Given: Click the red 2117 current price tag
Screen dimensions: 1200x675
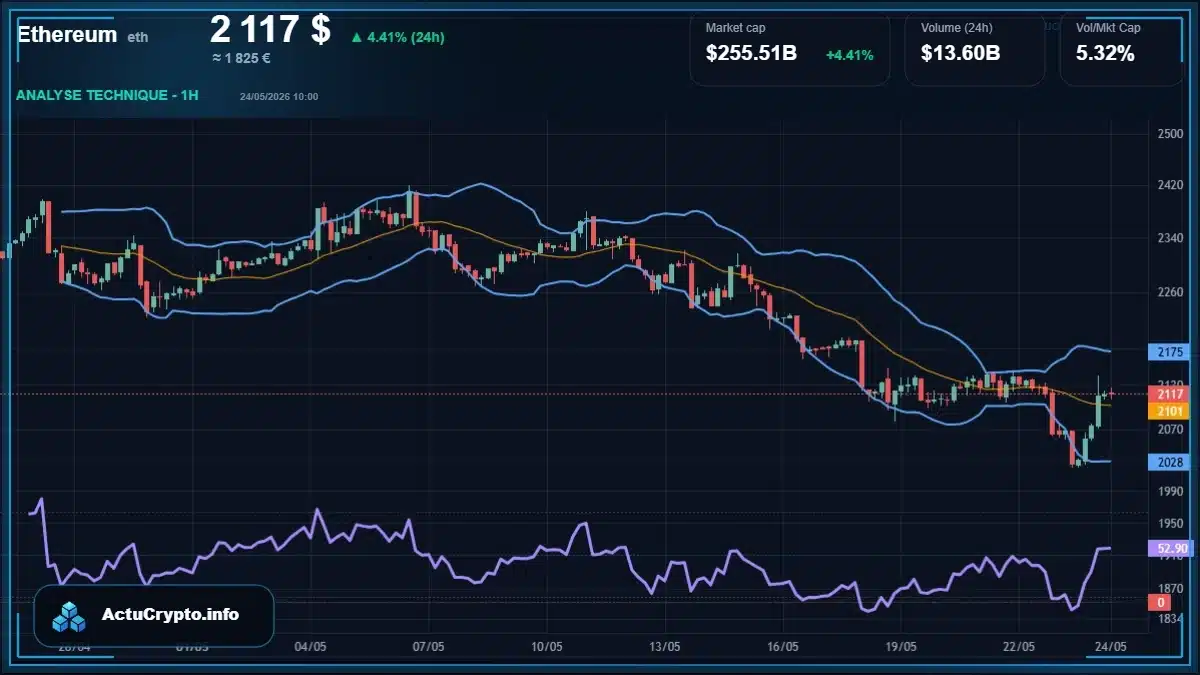Looking at the screenshot, I should (1170, 395).
